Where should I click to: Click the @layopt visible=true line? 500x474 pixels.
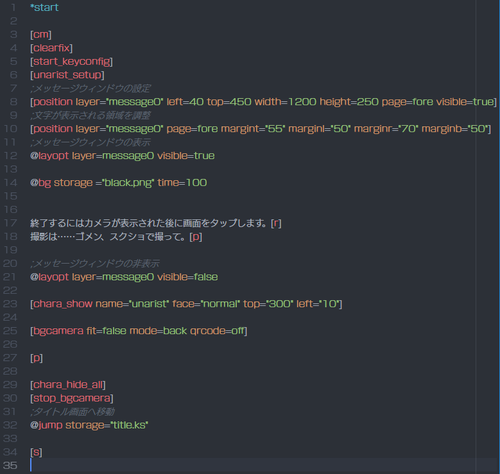[122, 156]
